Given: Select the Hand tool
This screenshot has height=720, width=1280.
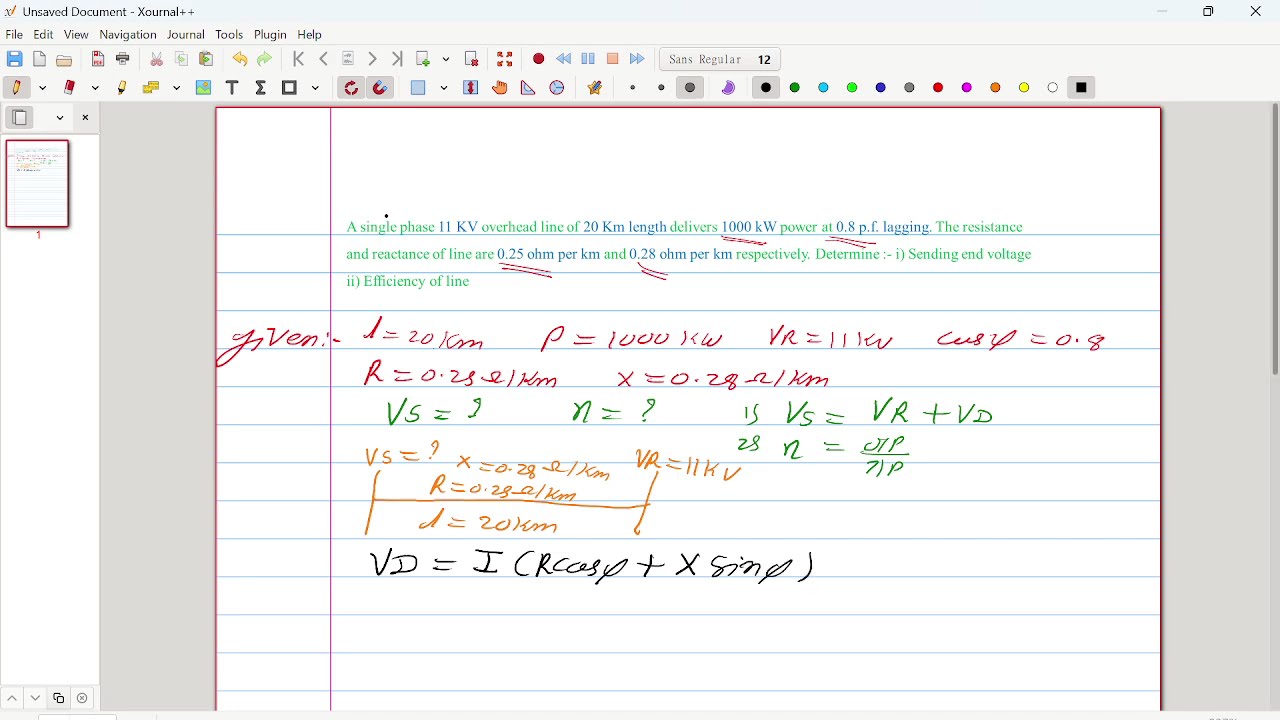Looking at the screenshot, I should [500, 88].
